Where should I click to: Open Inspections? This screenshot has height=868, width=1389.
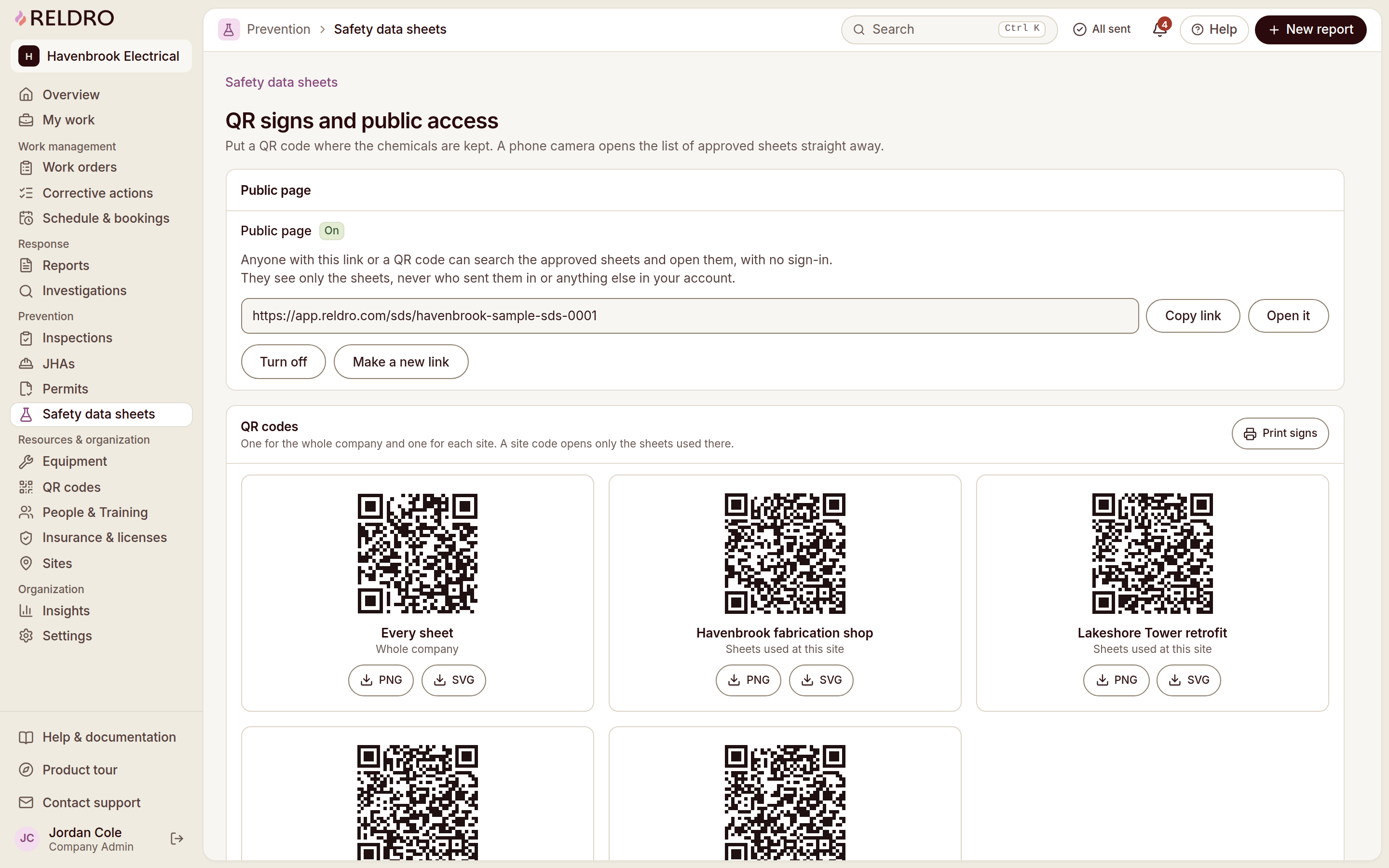(101, 338)
